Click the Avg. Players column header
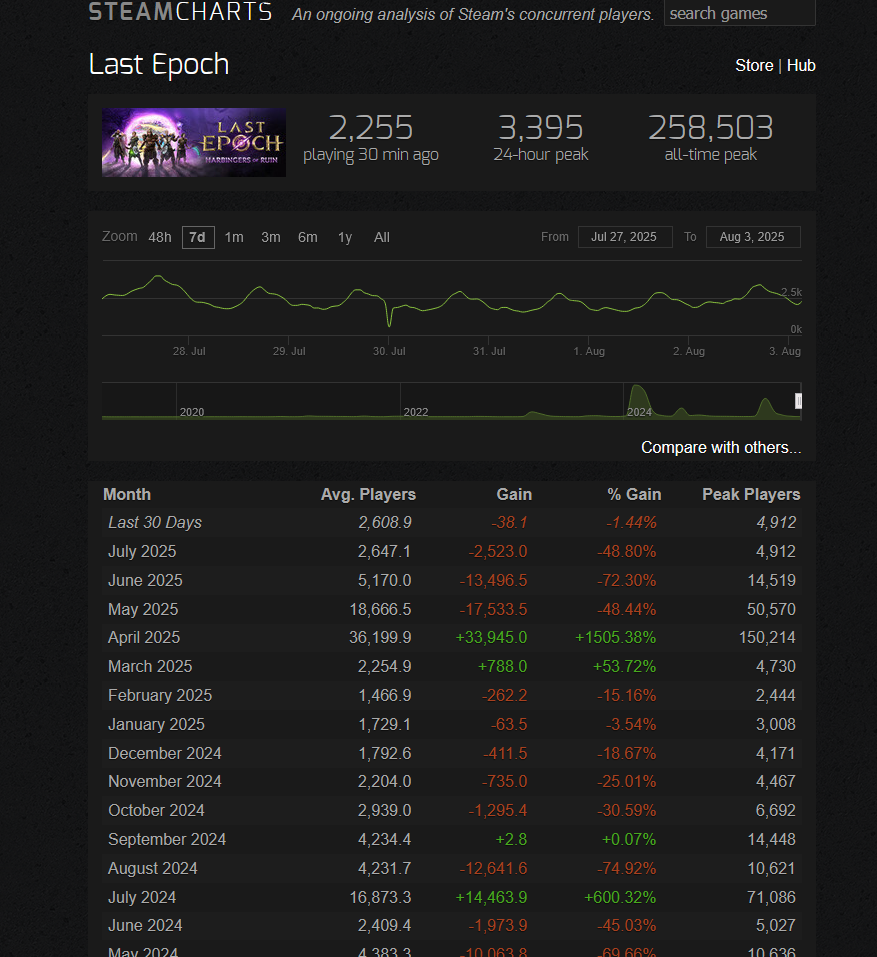Image resolution: width=877 pixels, height=957 pixels. (368, 494)
